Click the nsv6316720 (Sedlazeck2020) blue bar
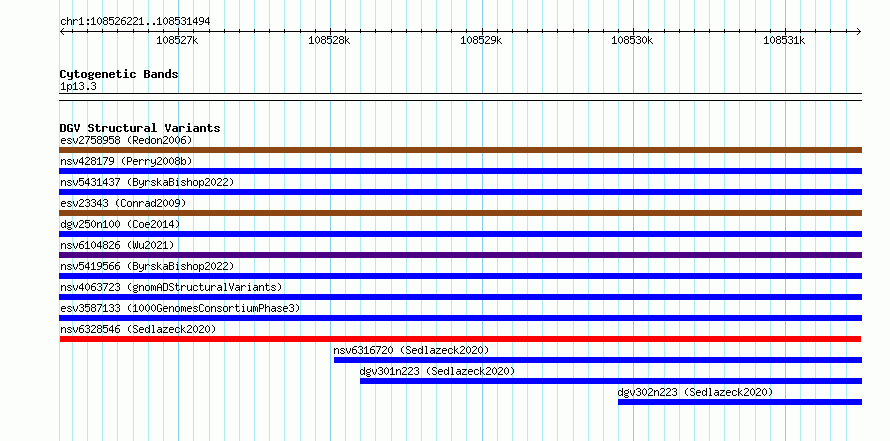Viewport: 890px width, 441px height. click(598, 360)
